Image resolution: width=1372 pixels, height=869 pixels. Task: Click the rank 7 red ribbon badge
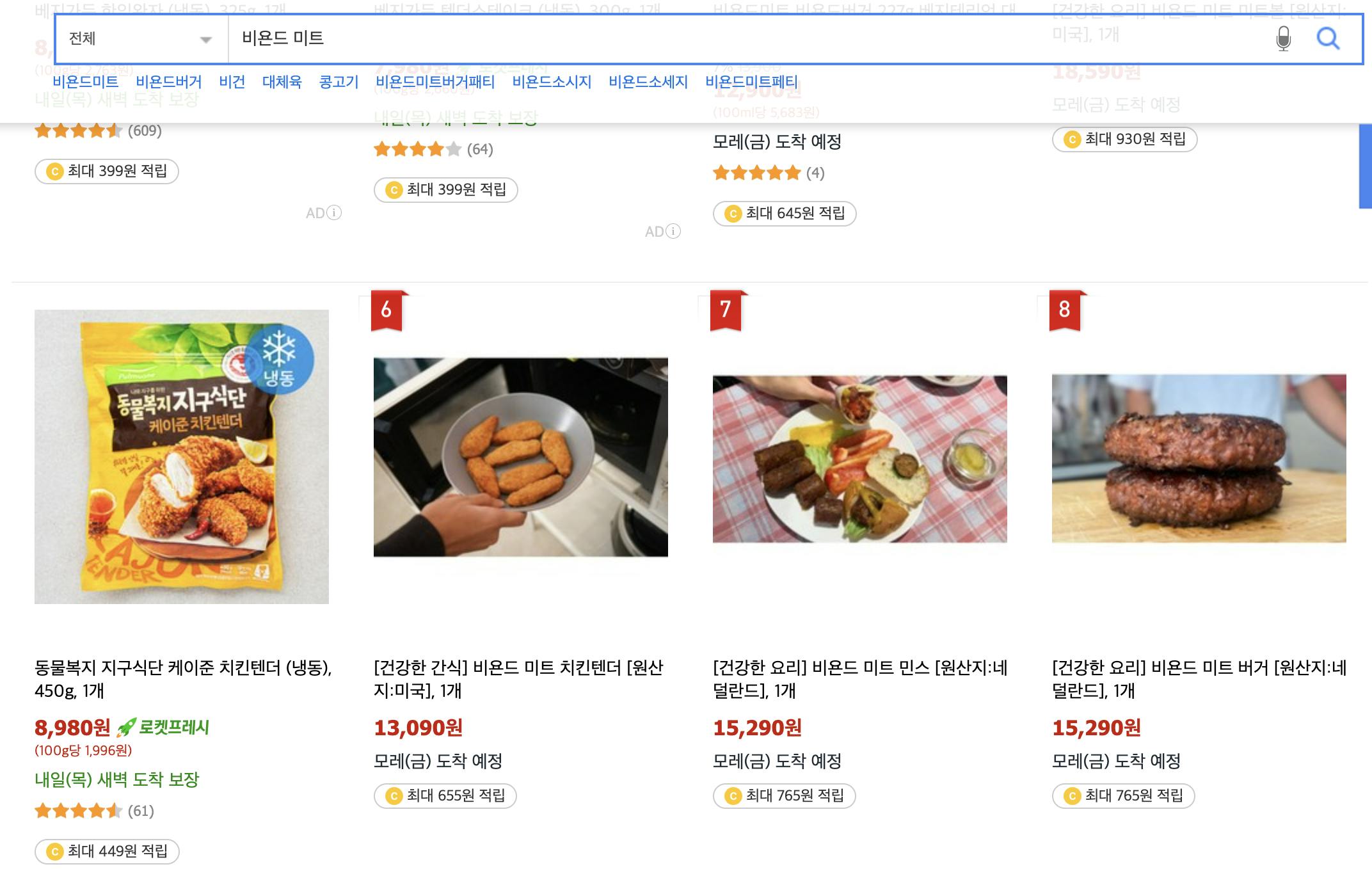pos(726,310)
